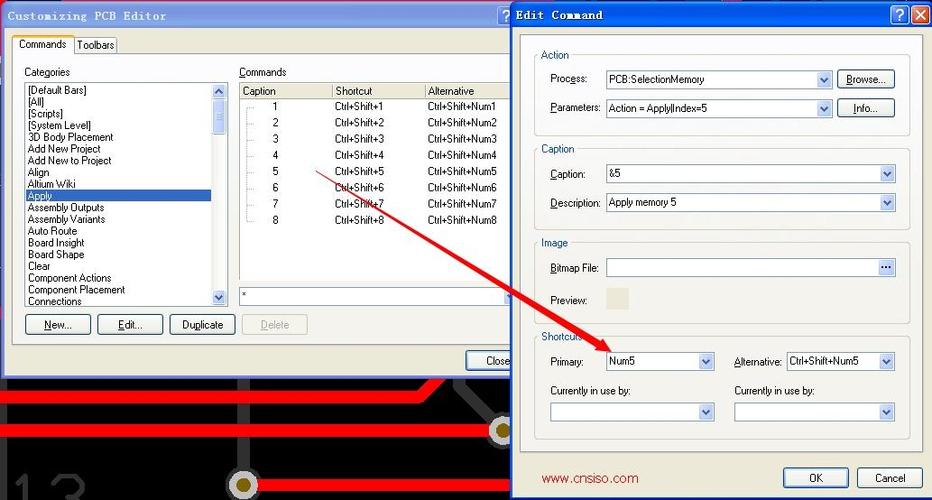Expand the Description field dropdown
Screen dimensions: 932x500
click(887, 203)
